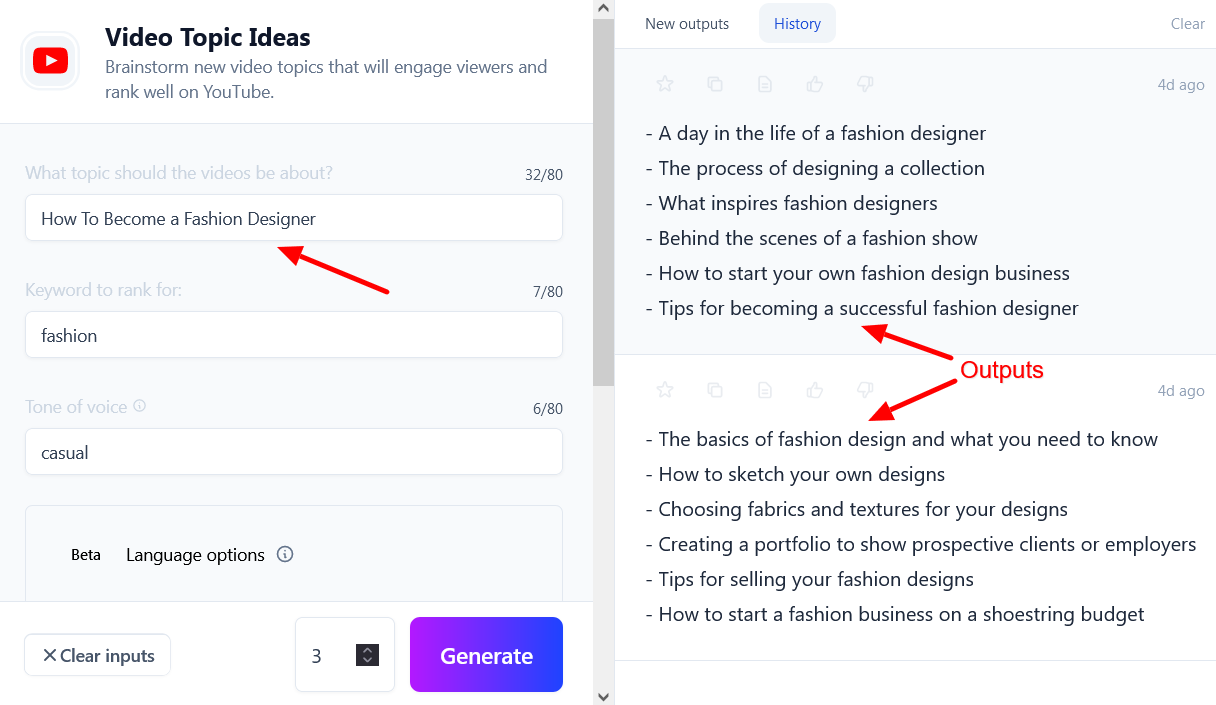Dislike the second output with thumbs down

(866, 390)
